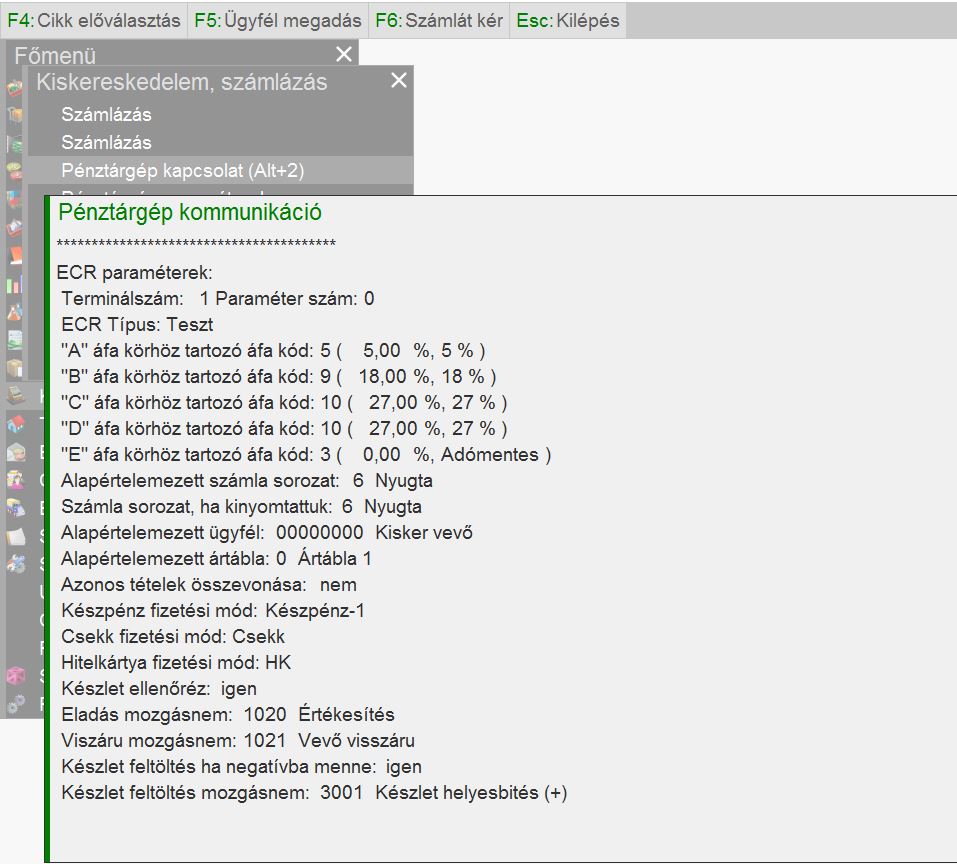Click the Pénztárgép kommunikáció window title
Image resolution: width=957 pixels, height=864 pixels.
190,212
